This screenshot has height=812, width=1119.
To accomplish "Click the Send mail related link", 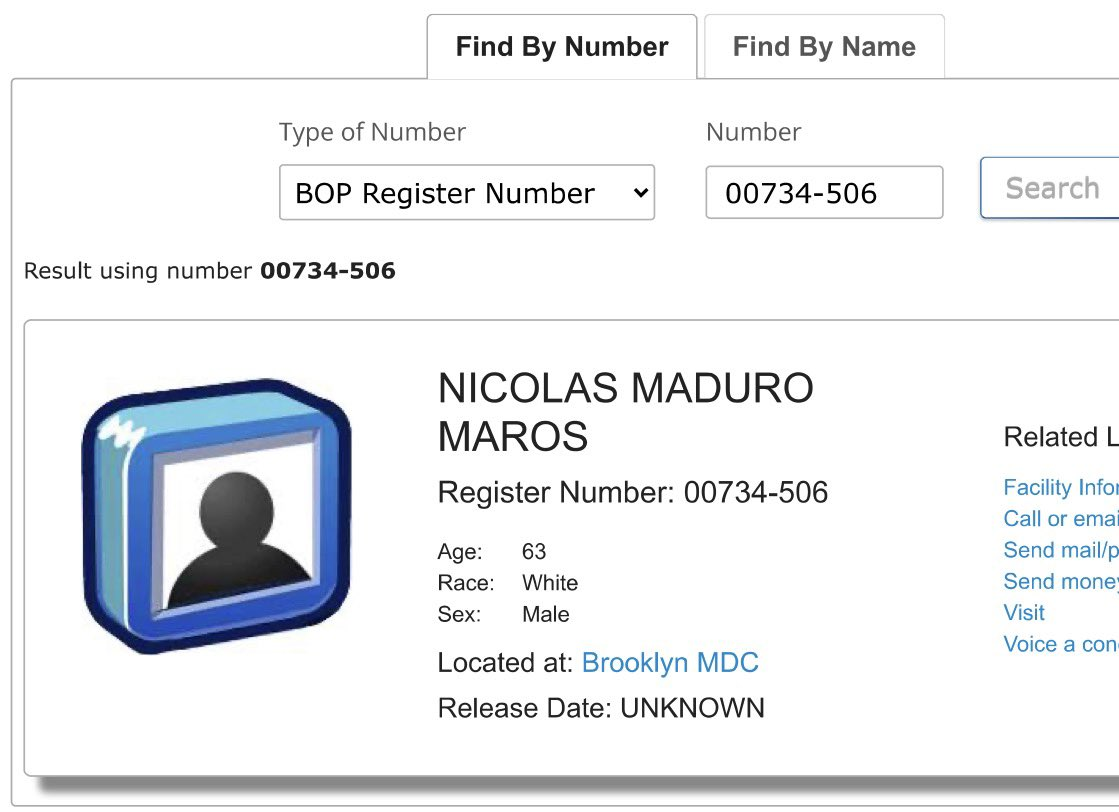I will 1060,550.
